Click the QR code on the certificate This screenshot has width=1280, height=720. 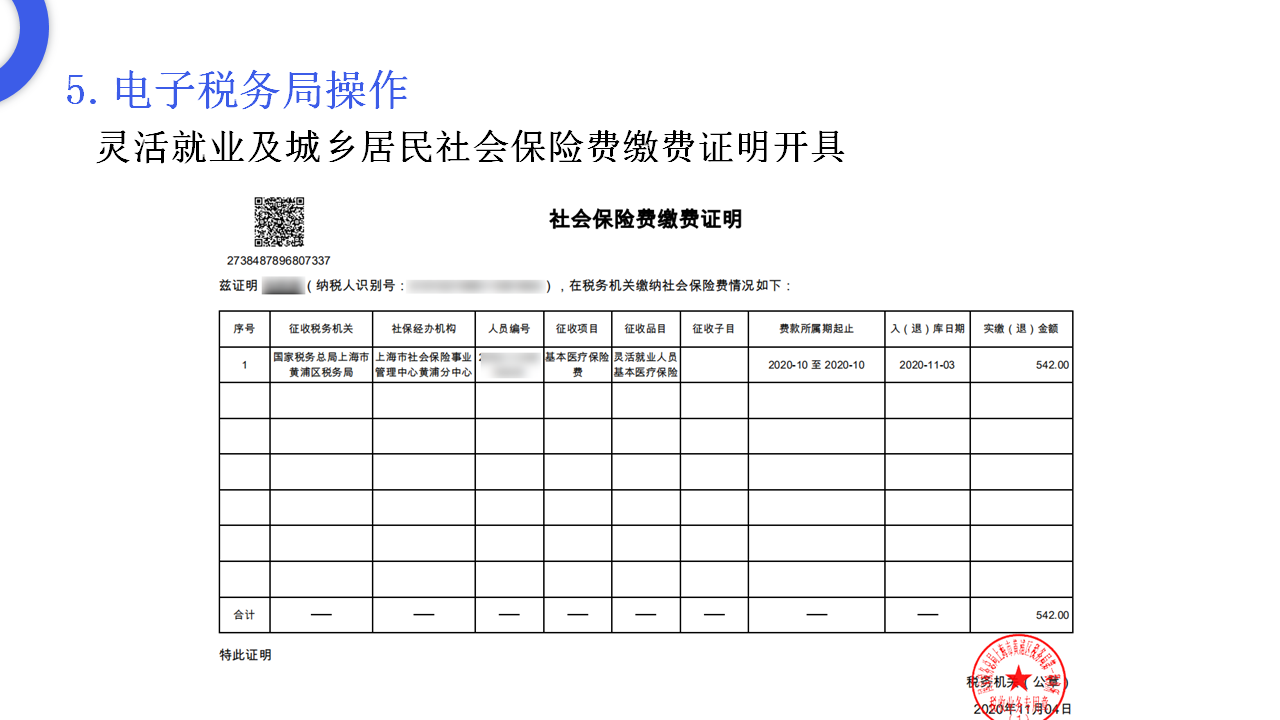279,222
